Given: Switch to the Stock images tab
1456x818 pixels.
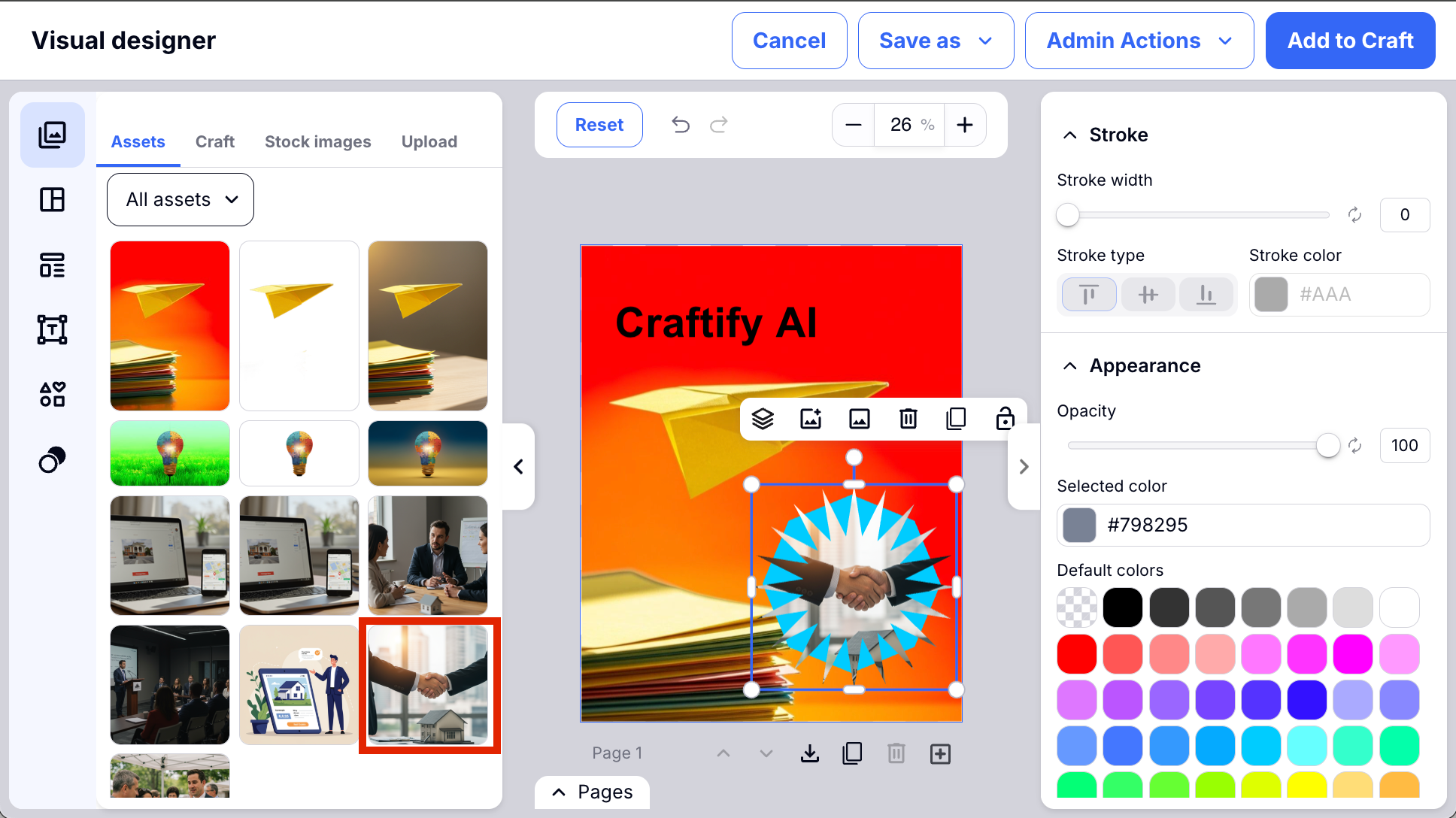Looking at the screenshot, I should (317, 142).
